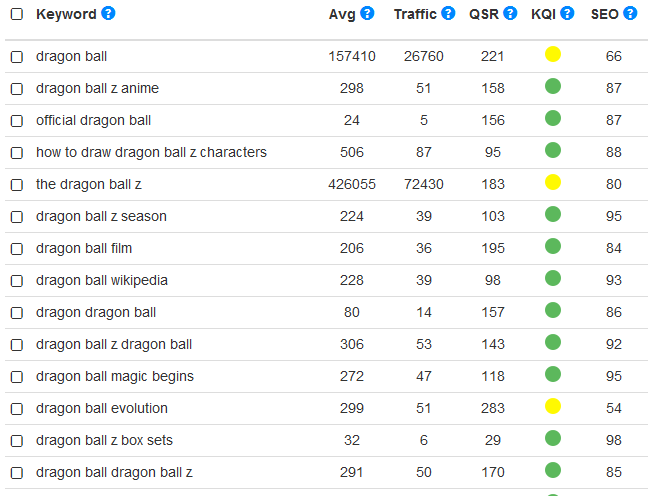Click the SEO score 98 for box sets
Image resolution: width=648 pixels, height=496 pixels.
click(614, 440)
